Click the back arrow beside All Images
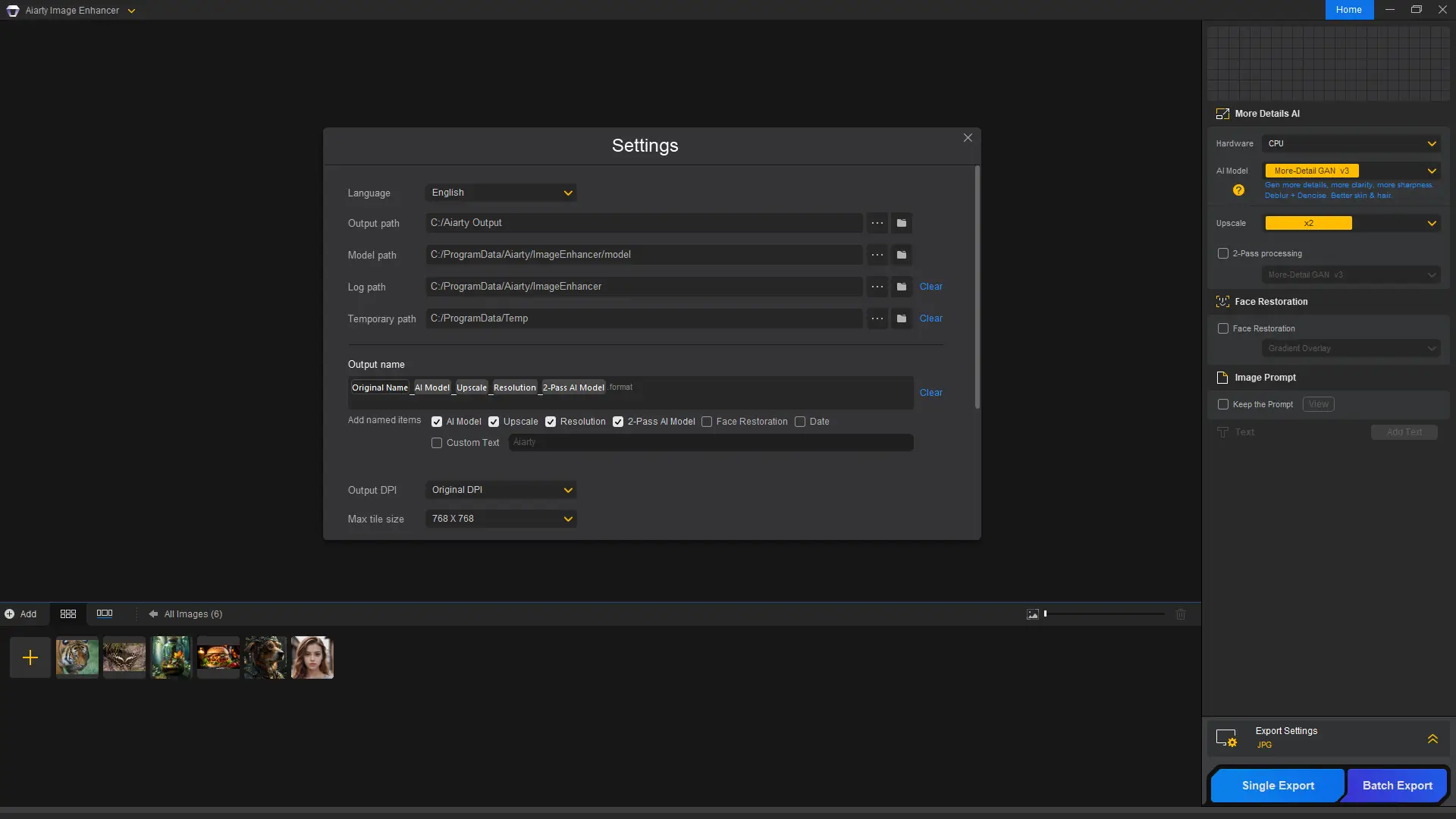 tap(153, 614)
